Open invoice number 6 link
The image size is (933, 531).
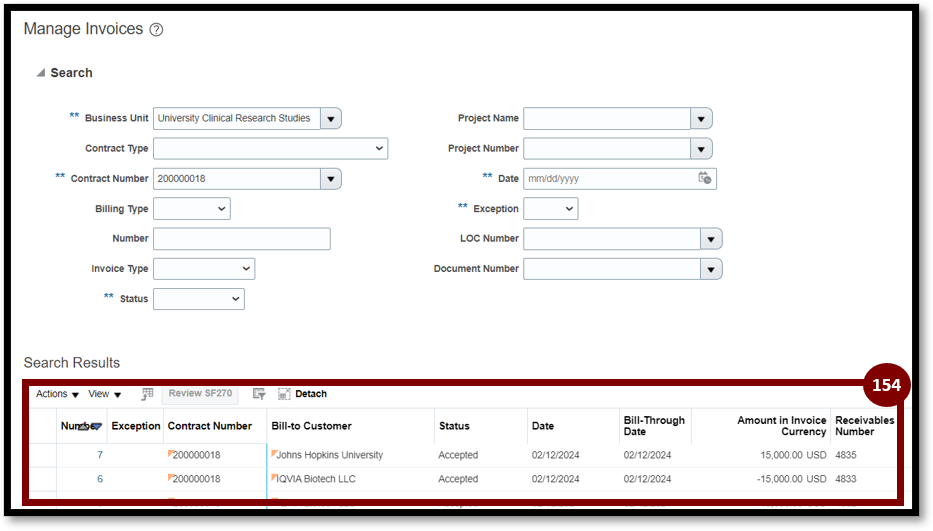coord(100,479)
